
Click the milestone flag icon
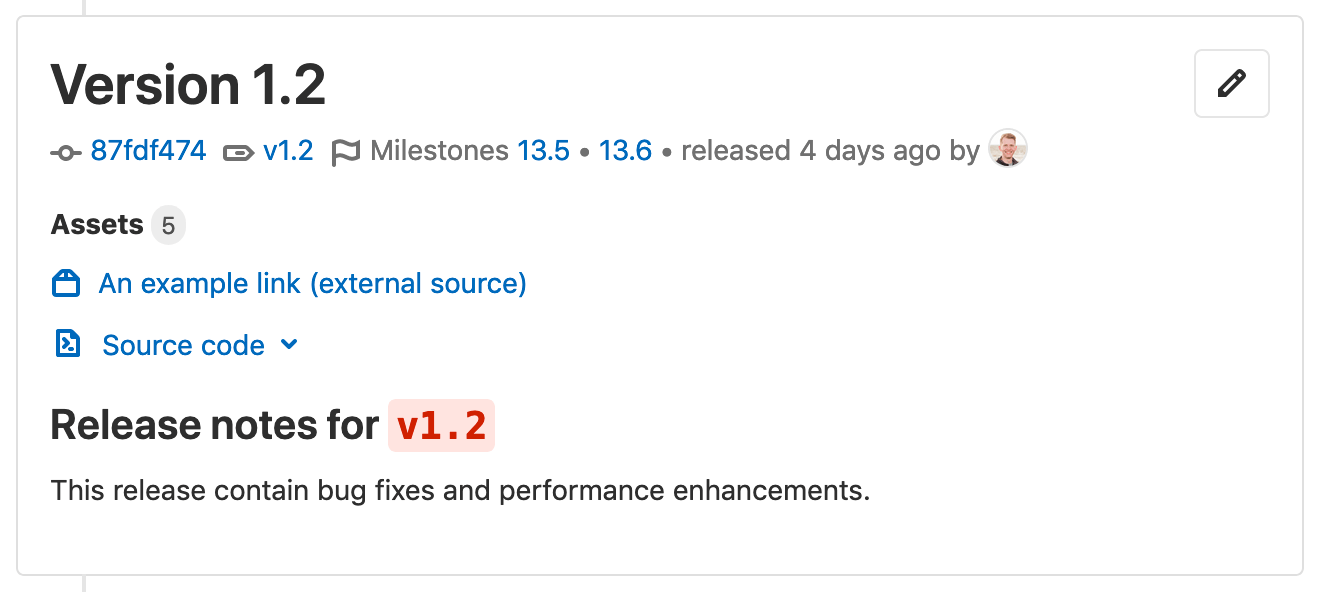click(346, 151)
